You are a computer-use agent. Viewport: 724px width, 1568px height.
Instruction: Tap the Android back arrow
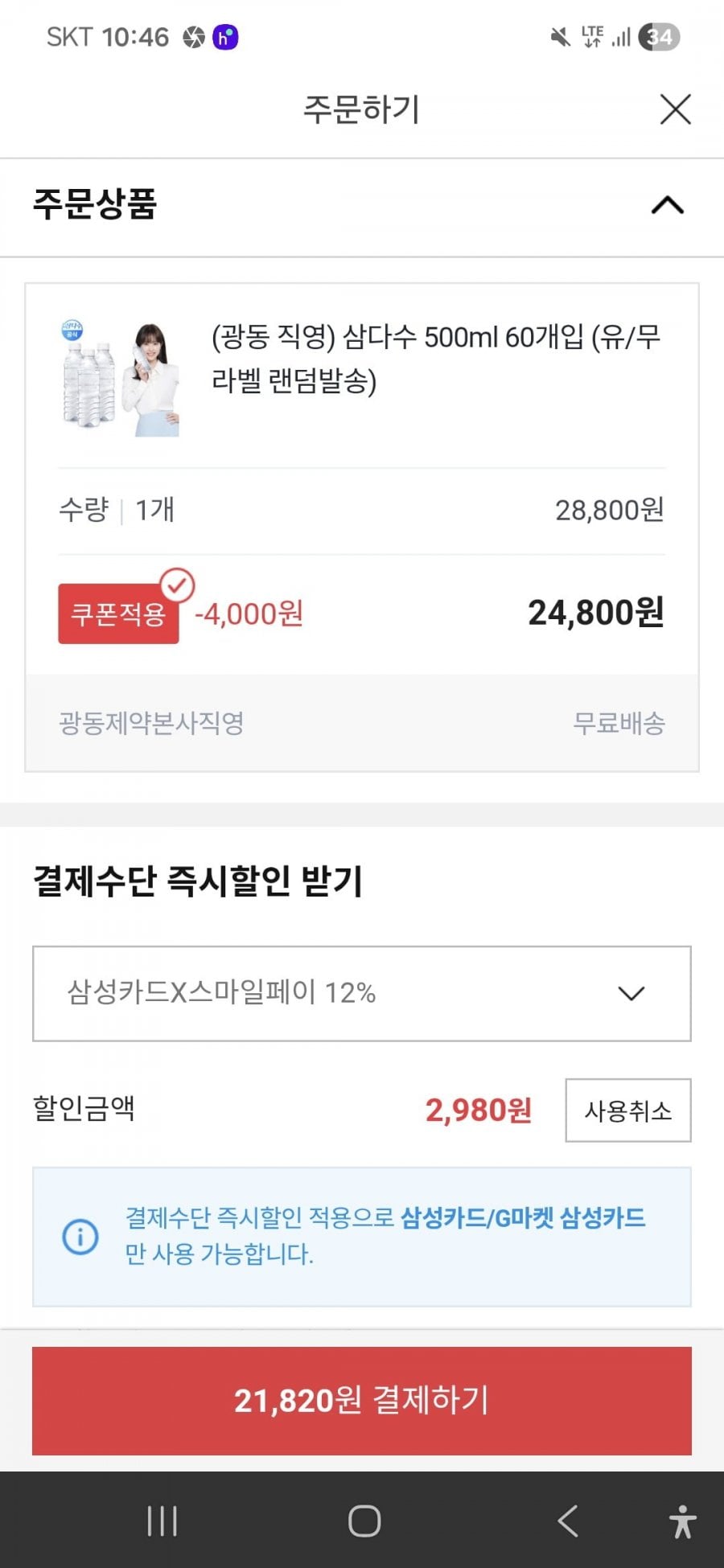click(x=568, y=1521)
